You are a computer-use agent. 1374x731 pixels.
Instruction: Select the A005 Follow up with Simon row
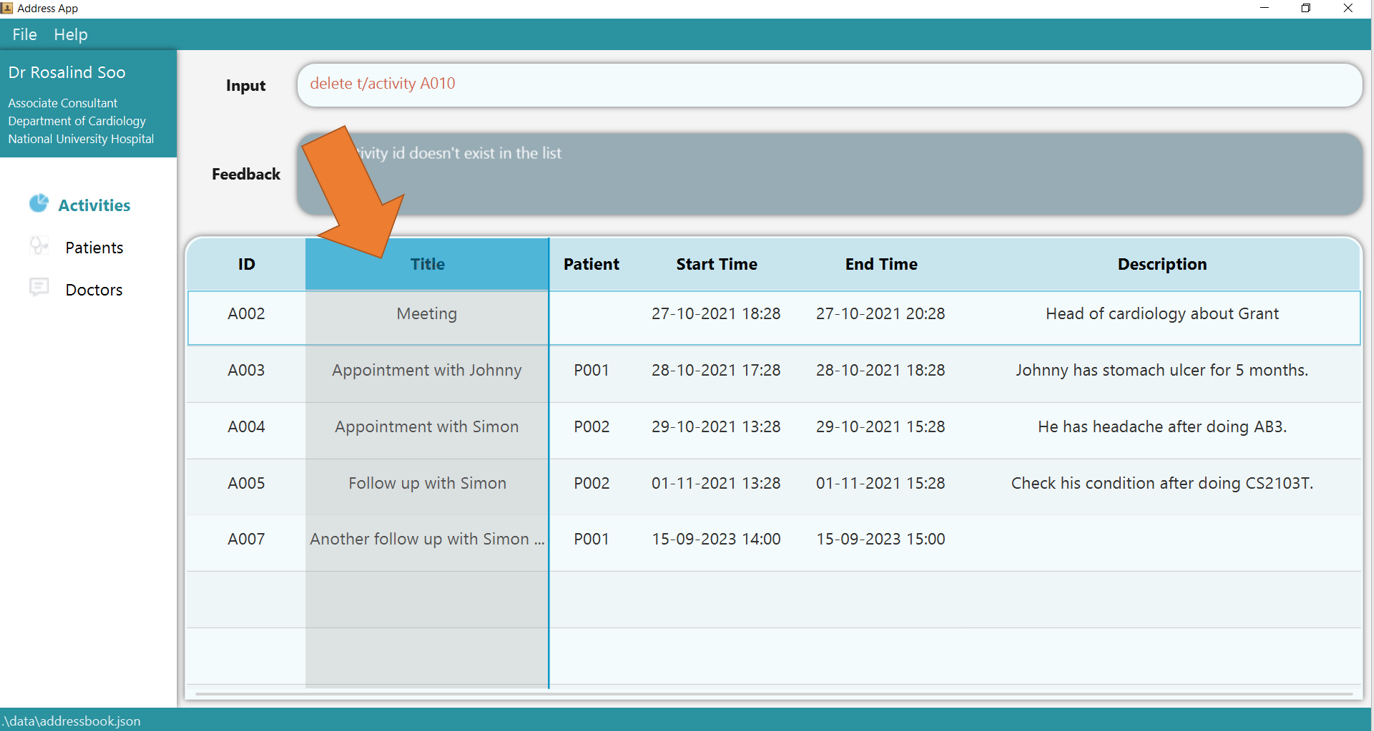coord(772,484)
